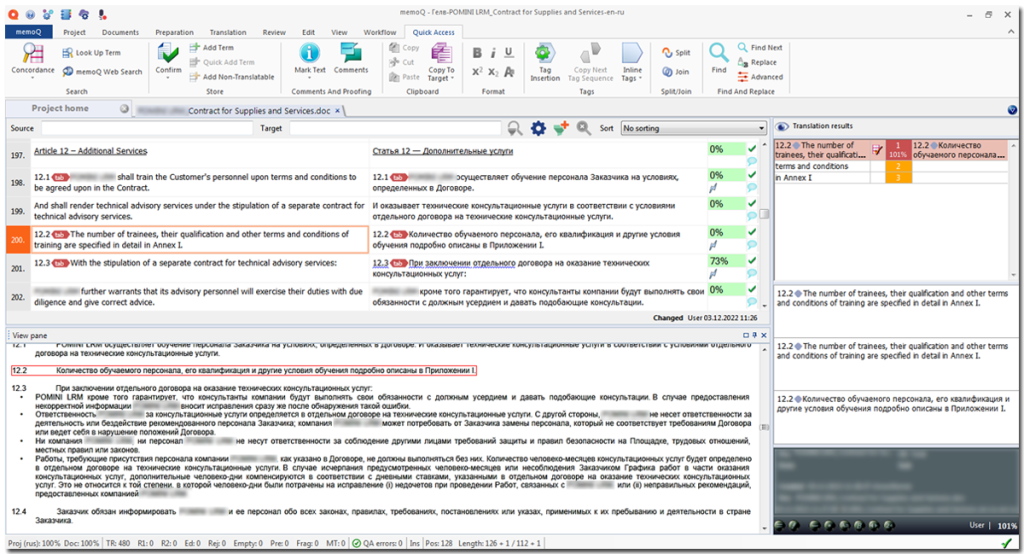Open the memoQ application menu
The height and width of the screenshot is (554, 1024).
(28, 32)
